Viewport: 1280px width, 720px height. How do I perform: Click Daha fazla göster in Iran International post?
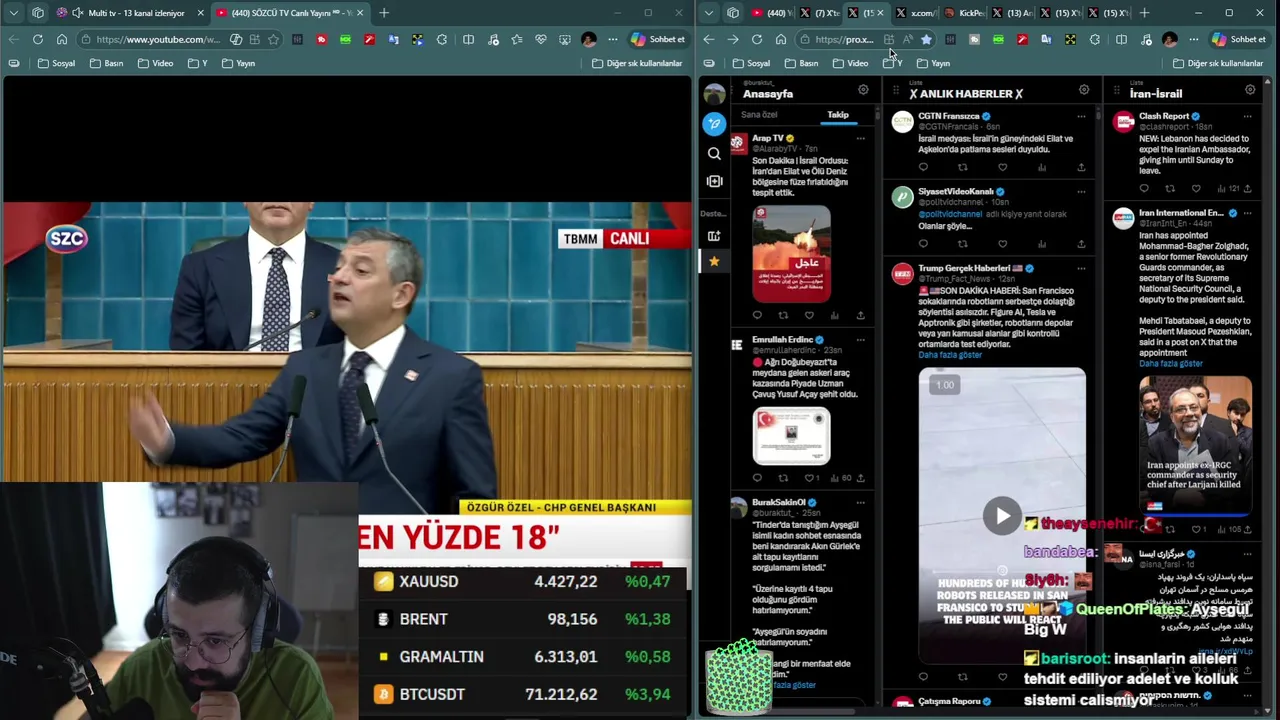pos(1171,364)
